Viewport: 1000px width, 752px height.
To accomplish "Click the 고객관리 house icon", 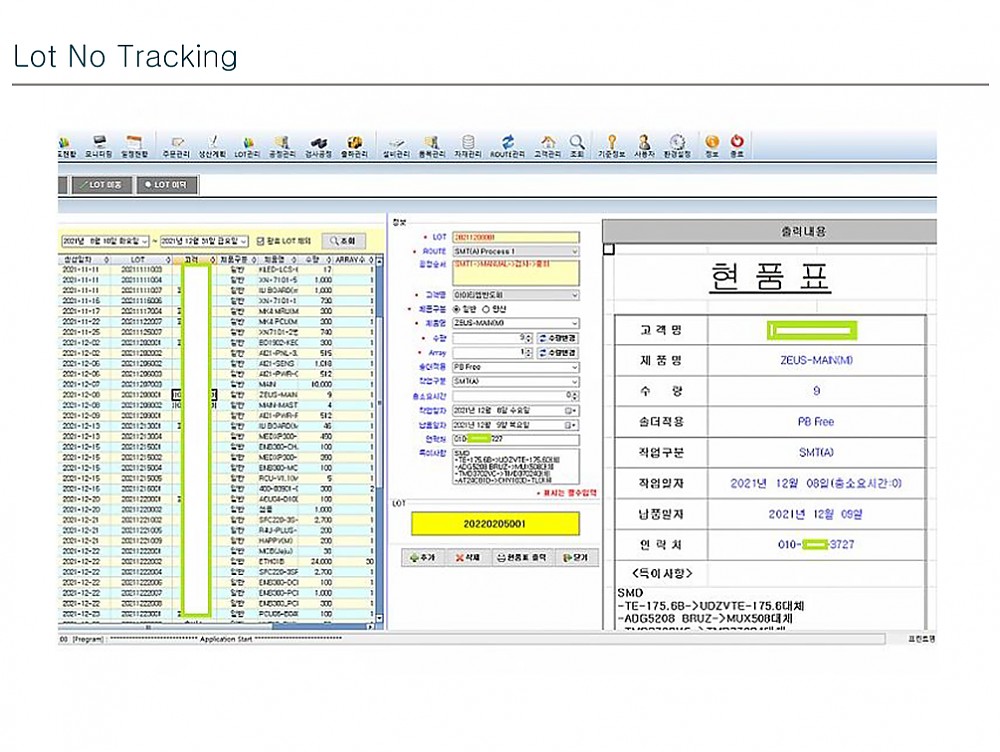I will point(547,146).
